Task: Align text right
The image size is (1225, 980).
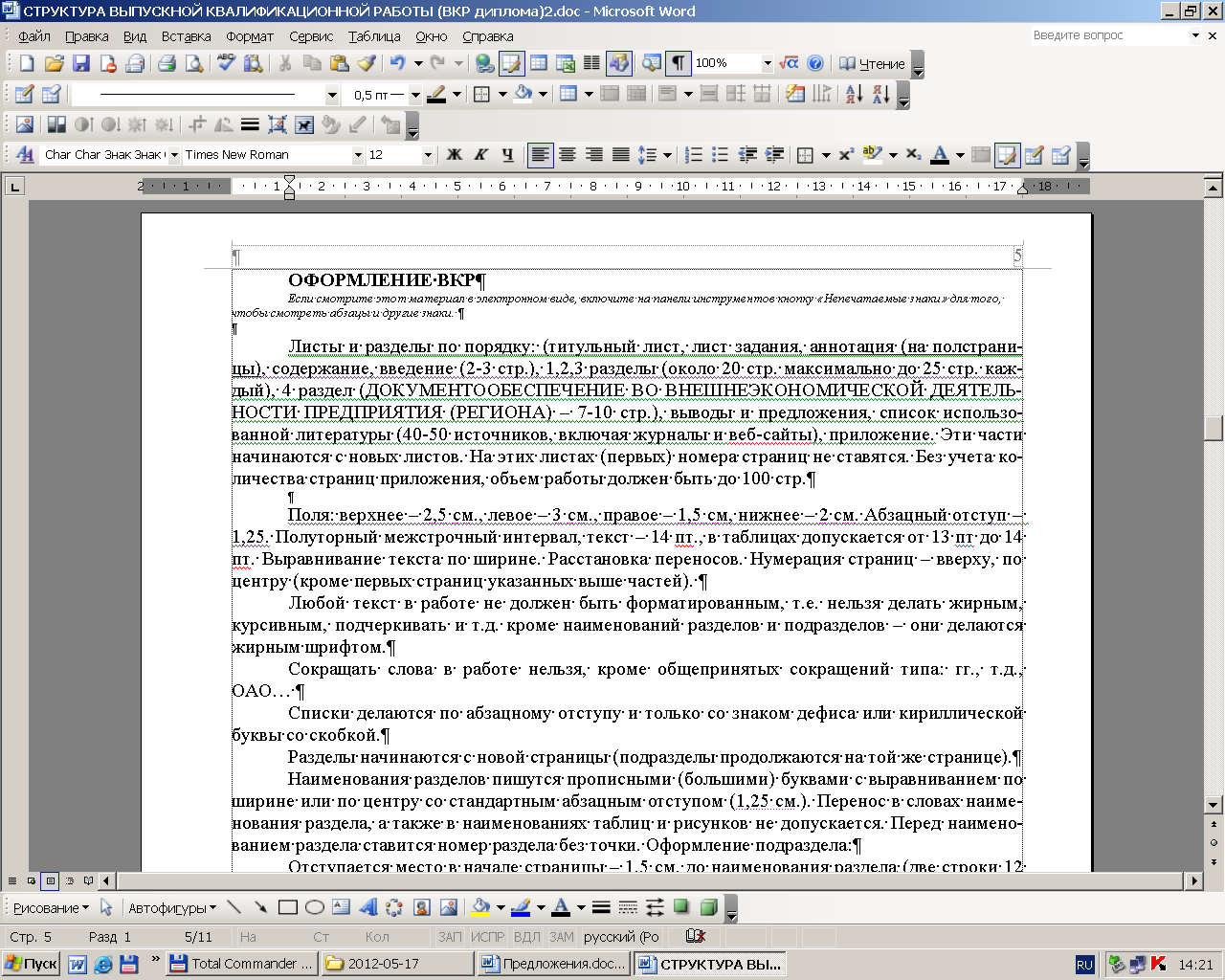Action: 594,155
